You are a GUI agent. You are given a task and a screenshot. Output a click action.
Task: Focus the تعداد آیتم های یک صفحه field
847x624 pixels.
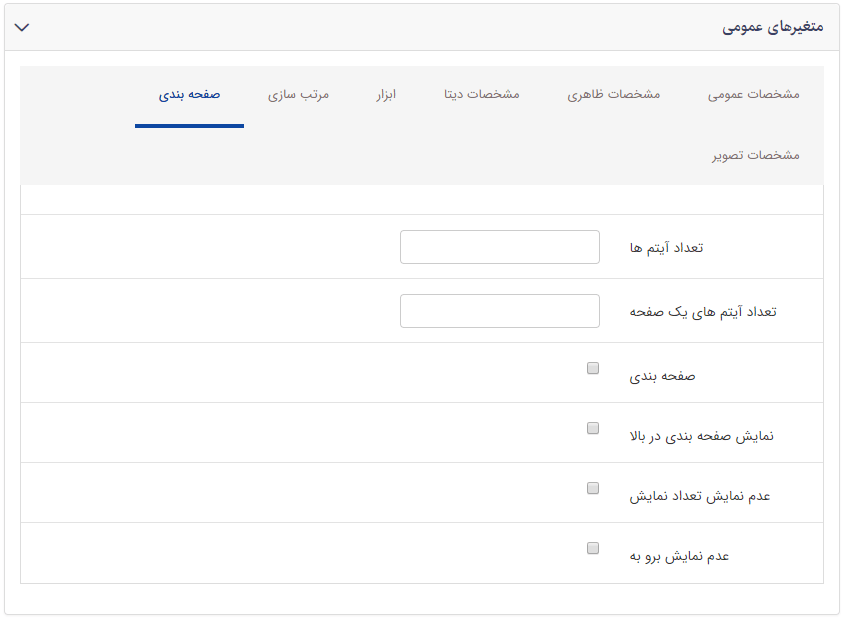pos(499,311)
